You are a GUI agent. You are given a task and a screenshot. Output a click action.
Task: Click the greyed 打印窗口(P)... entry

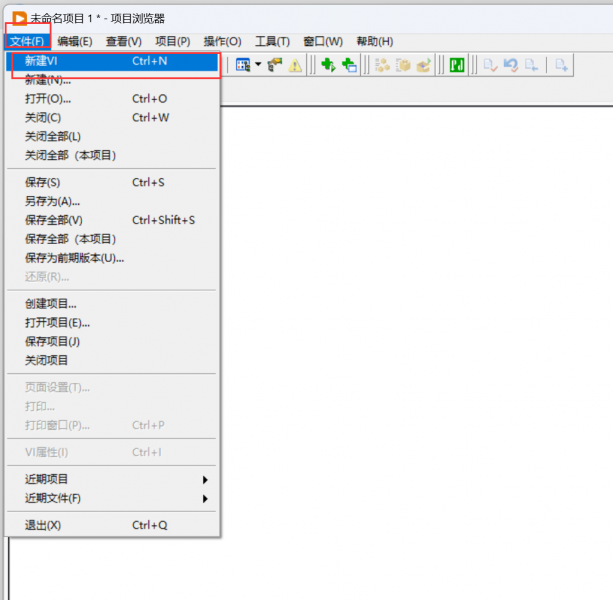[x=112, y=425]
